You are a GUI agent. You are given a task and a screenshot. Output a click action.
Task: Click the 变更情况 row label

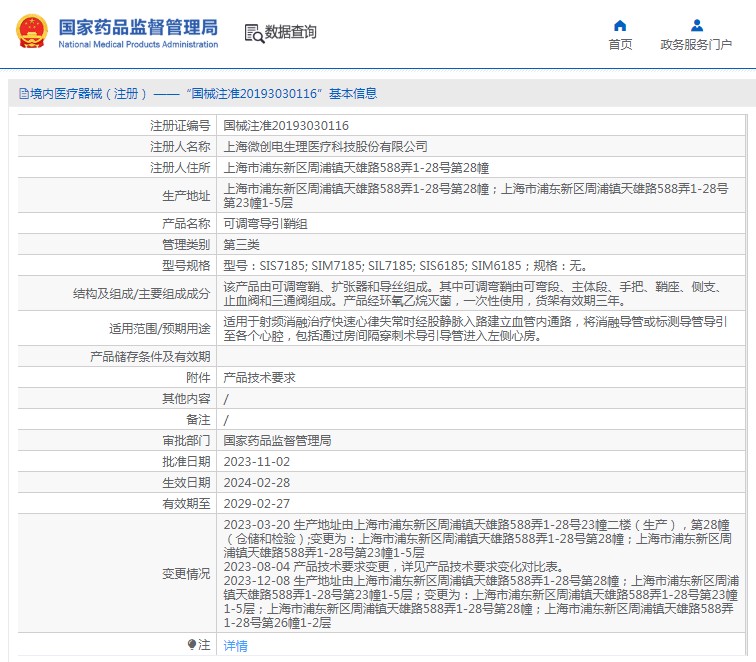pos(186,574)
